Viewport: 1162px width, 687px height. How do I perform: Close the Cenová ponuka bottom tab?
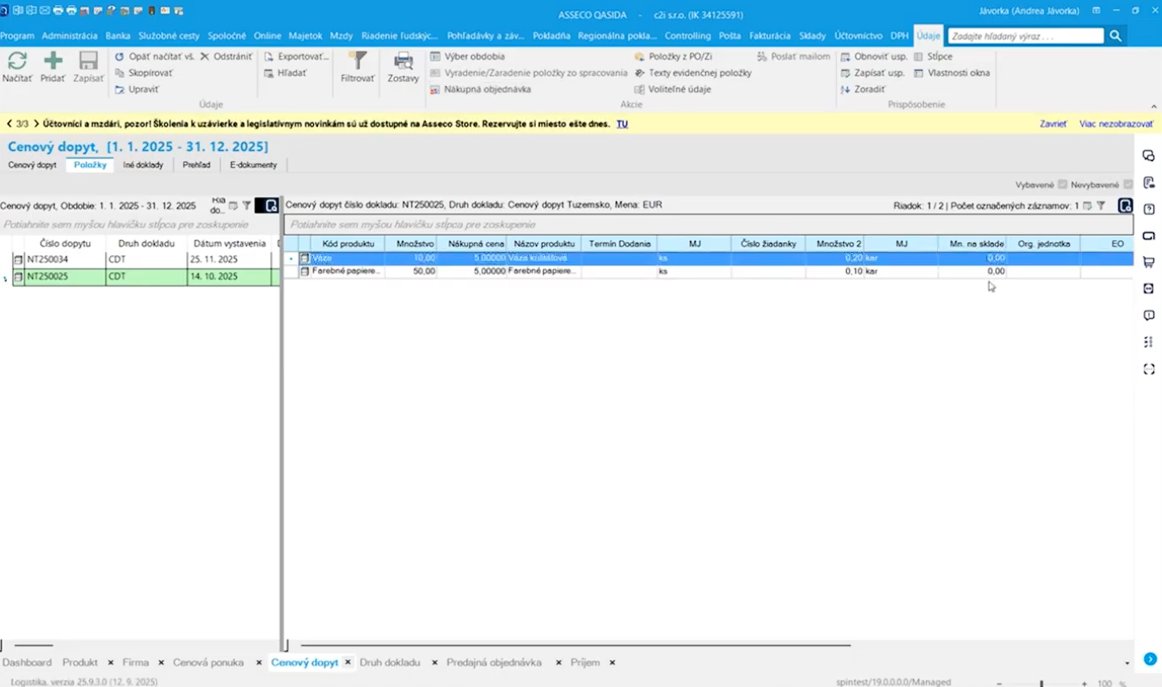259,663
